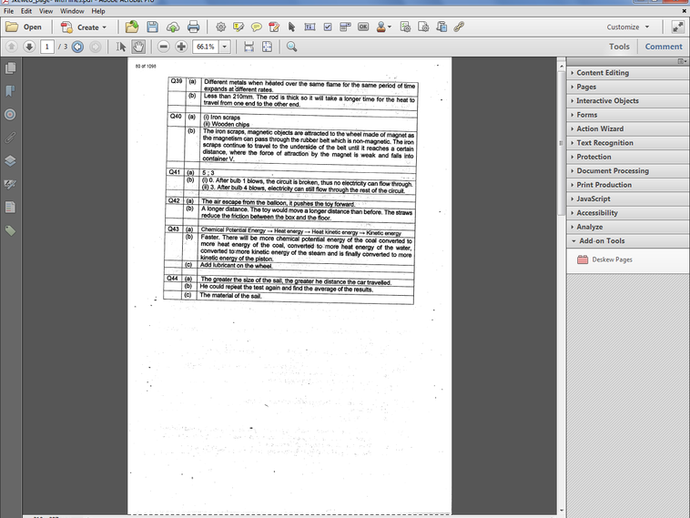Screen dimensions: 690x518
Task: Open the Help menu
Action: pos(98,11)
